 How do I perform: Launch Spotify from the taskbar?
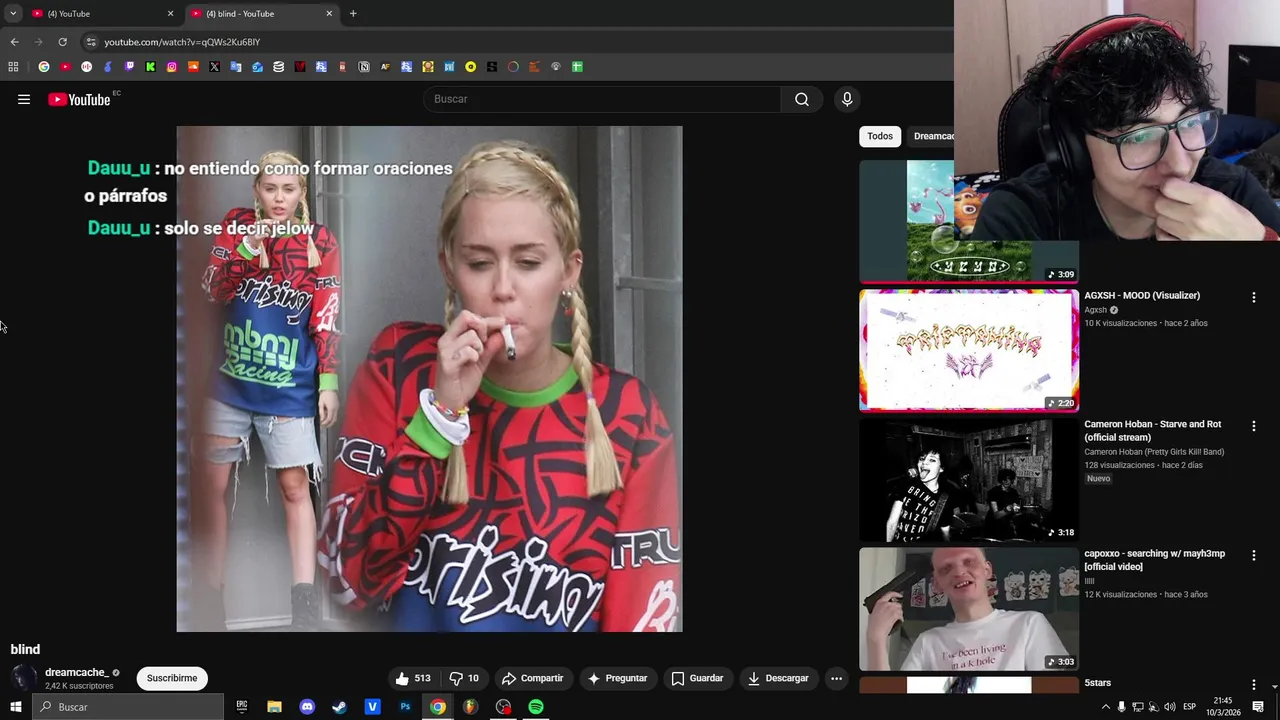pyautogui.click(x=536, y=707)
